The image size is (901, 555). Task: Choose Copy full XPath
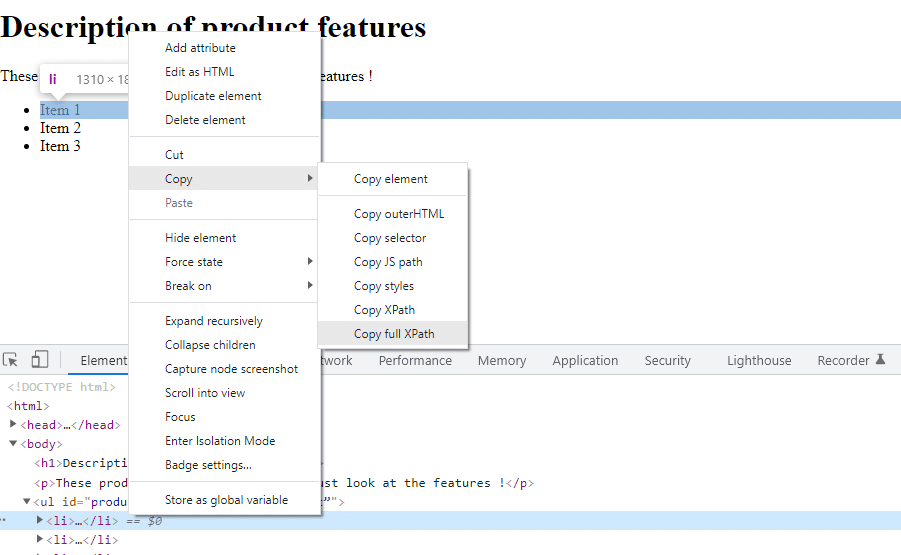coord(394,334)
